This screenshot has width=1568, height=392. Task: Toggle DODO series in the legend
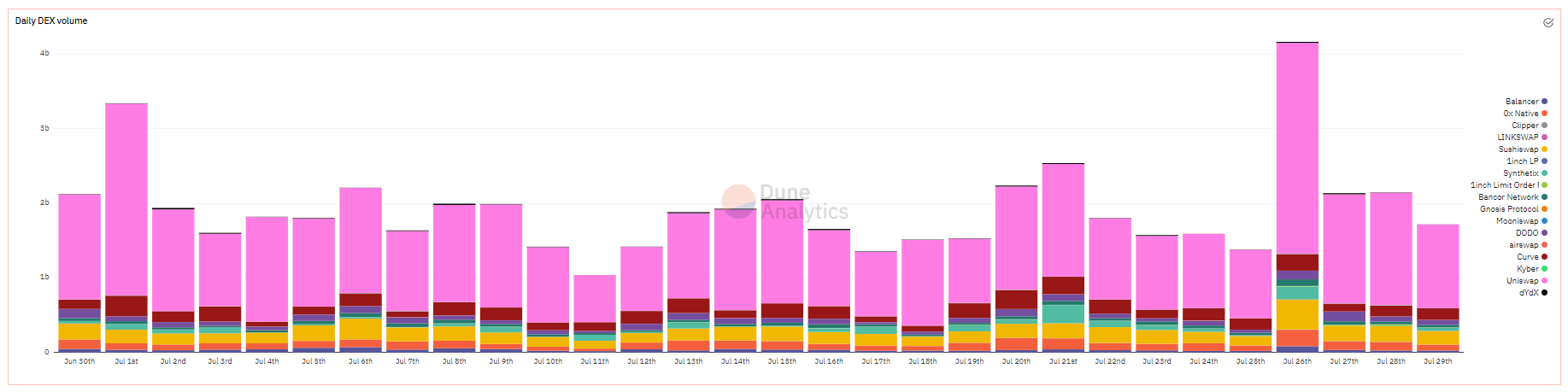(1526, 233)
